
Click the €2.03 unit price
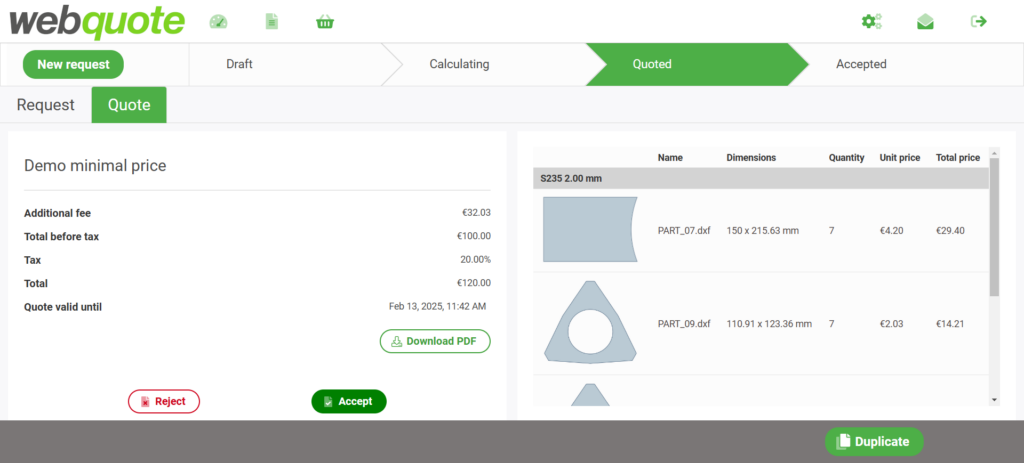pyautogui.click(x=891, y=324)
